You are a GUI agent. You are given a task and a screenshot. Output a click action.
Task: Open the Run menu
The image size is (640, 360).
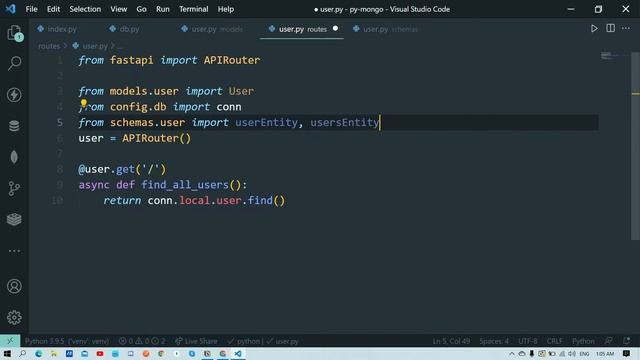click(x=162, y=9)
